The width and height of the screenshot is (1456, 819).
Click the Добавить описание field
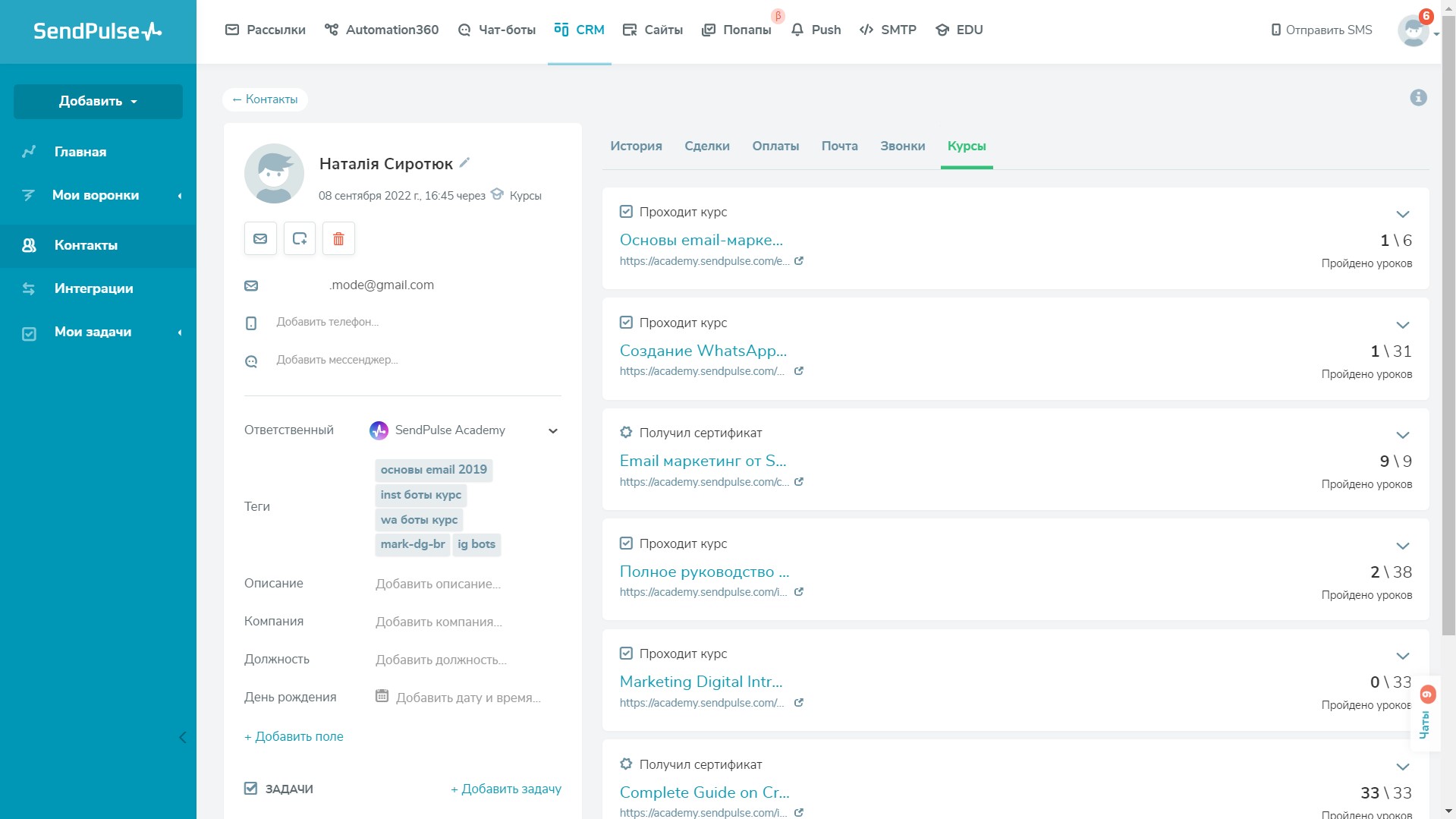coord(438,584)
